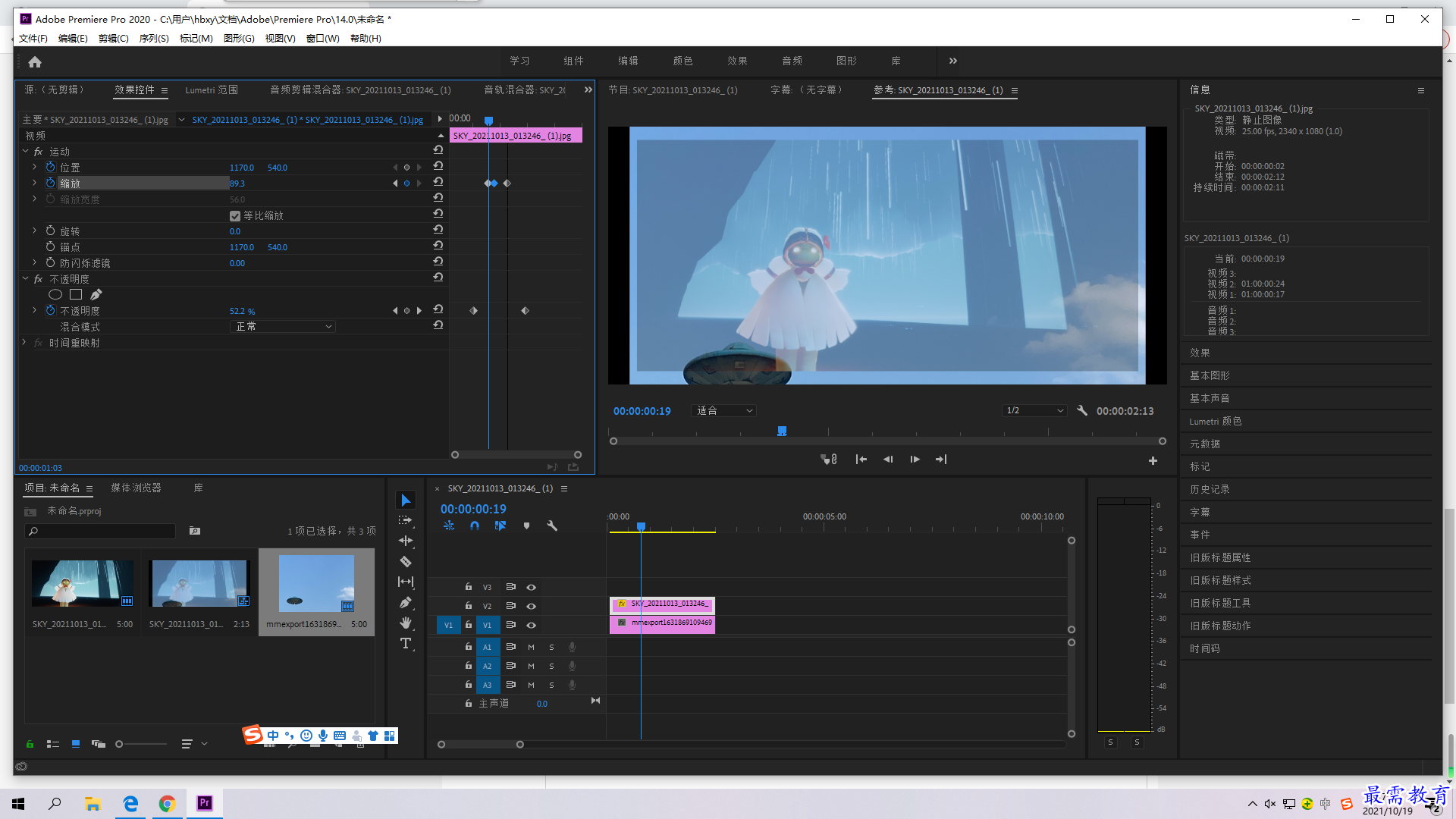This screenshot has width=1456, height=819.
Task: Switch project panel to list view
Action: pos(53,744)
